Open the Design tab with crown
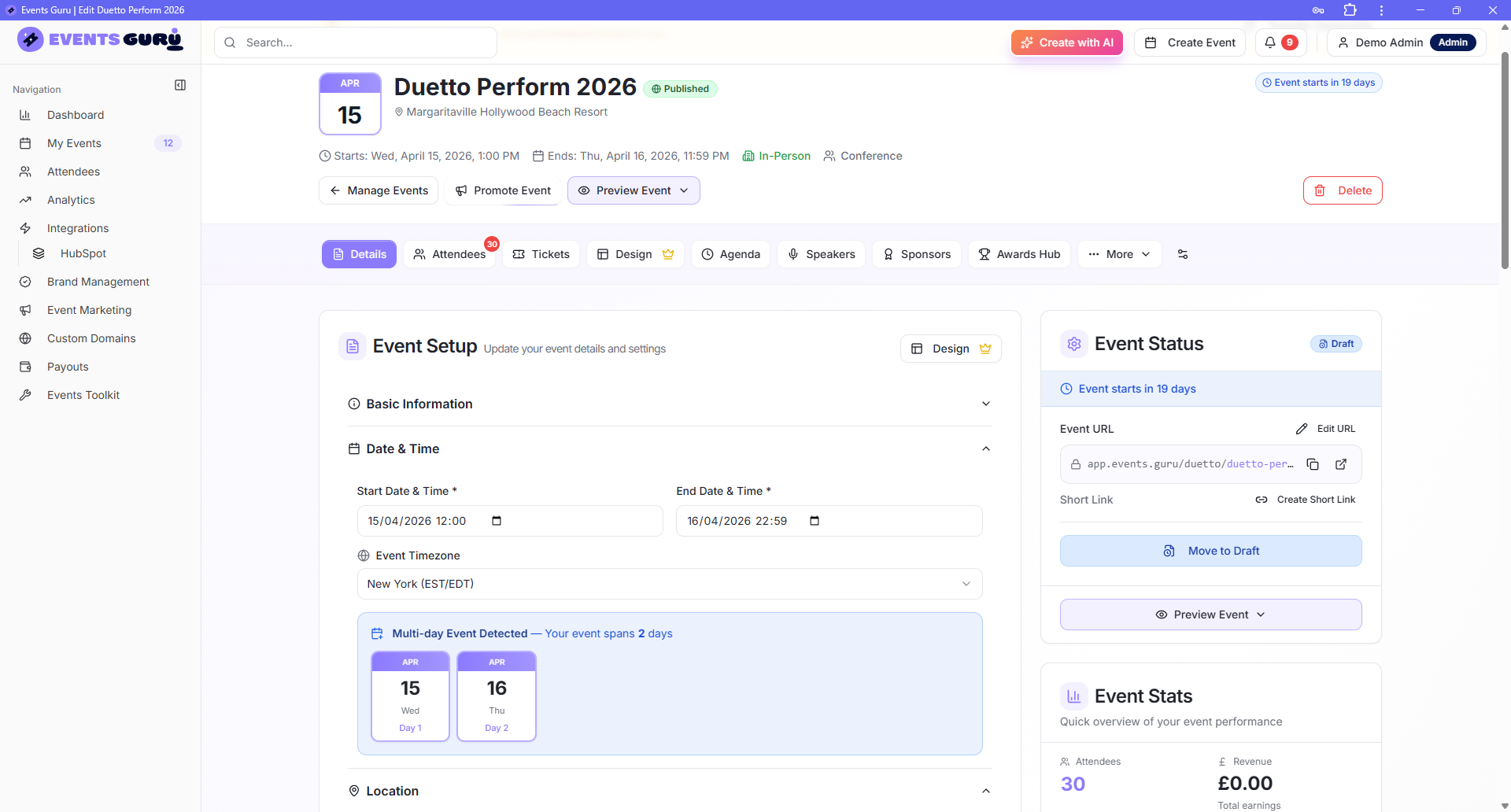The image size is (1511, 812). tap(635, 254)
